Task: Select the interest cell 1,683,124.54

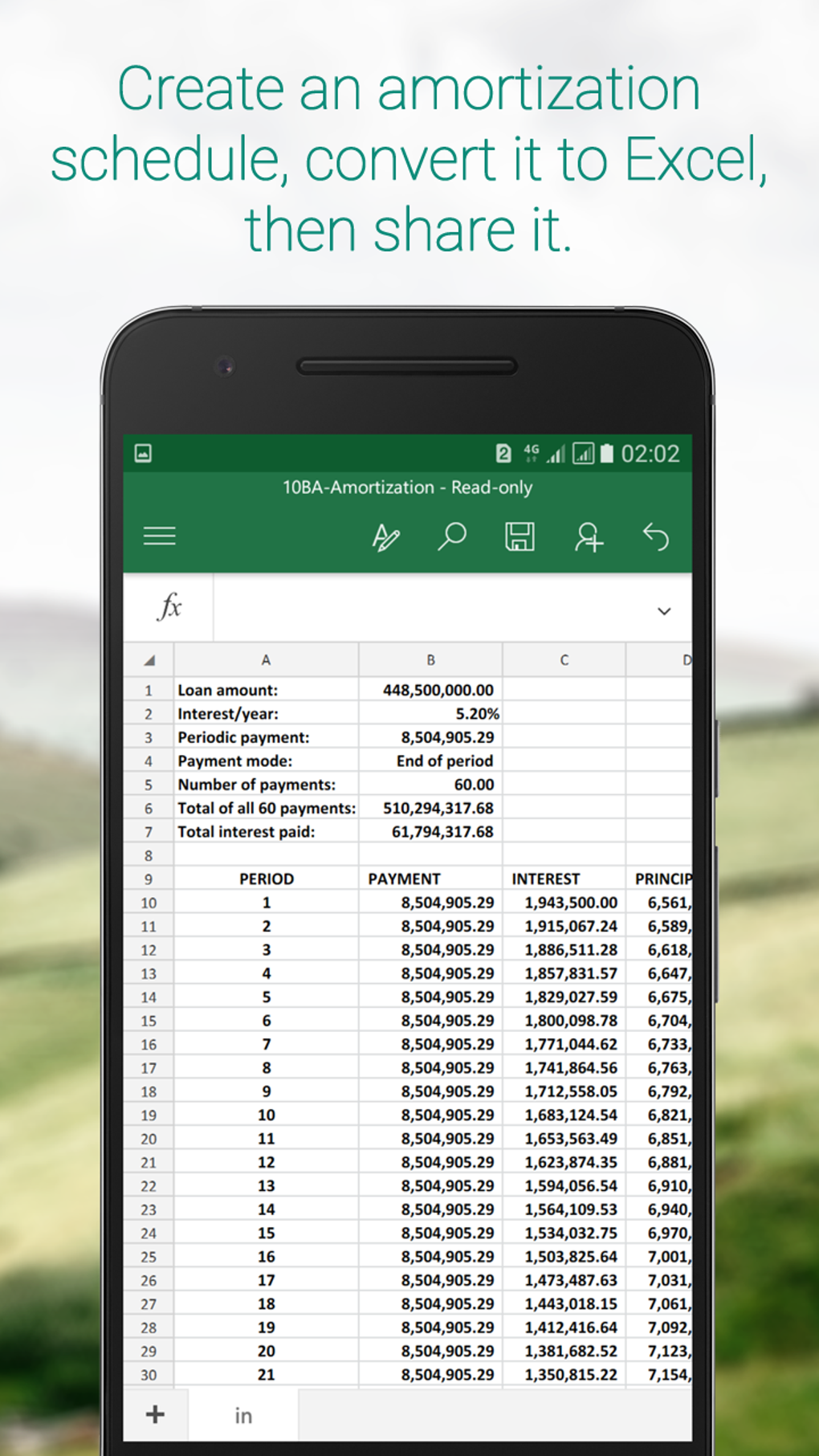Action: (564, 1115)
